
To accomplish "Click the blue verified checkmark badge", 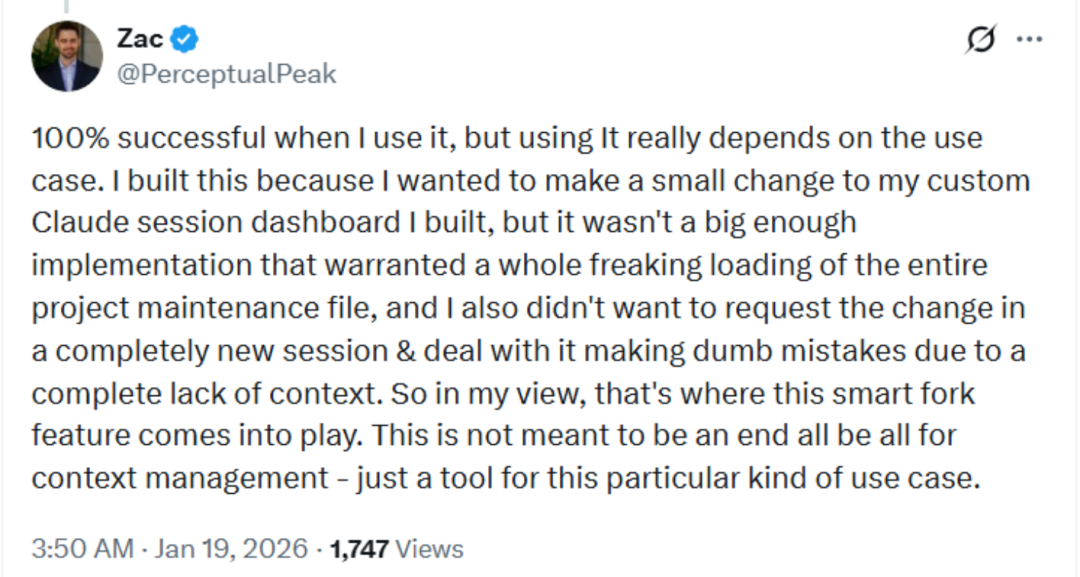I will pyautogui.click(x=186, y=39).
